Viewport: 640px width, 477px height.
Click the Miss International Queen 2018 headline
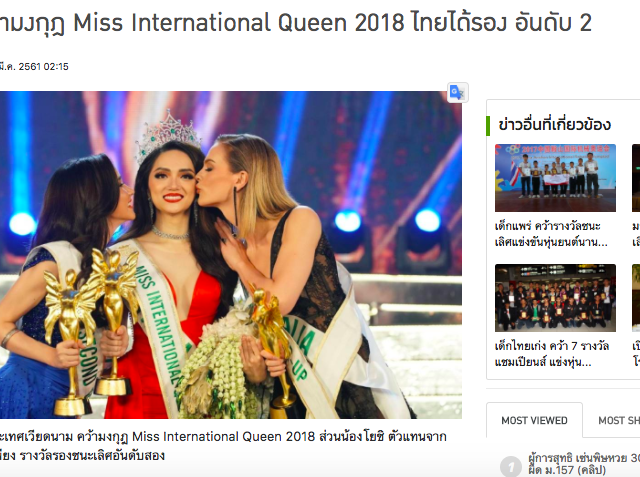pos(296,22)
